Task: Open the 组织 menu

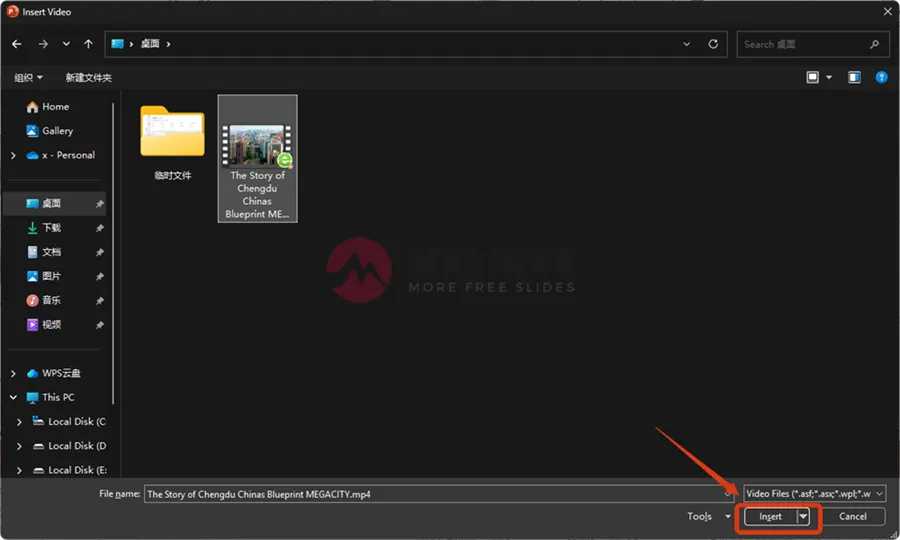Action: (28, 77)
